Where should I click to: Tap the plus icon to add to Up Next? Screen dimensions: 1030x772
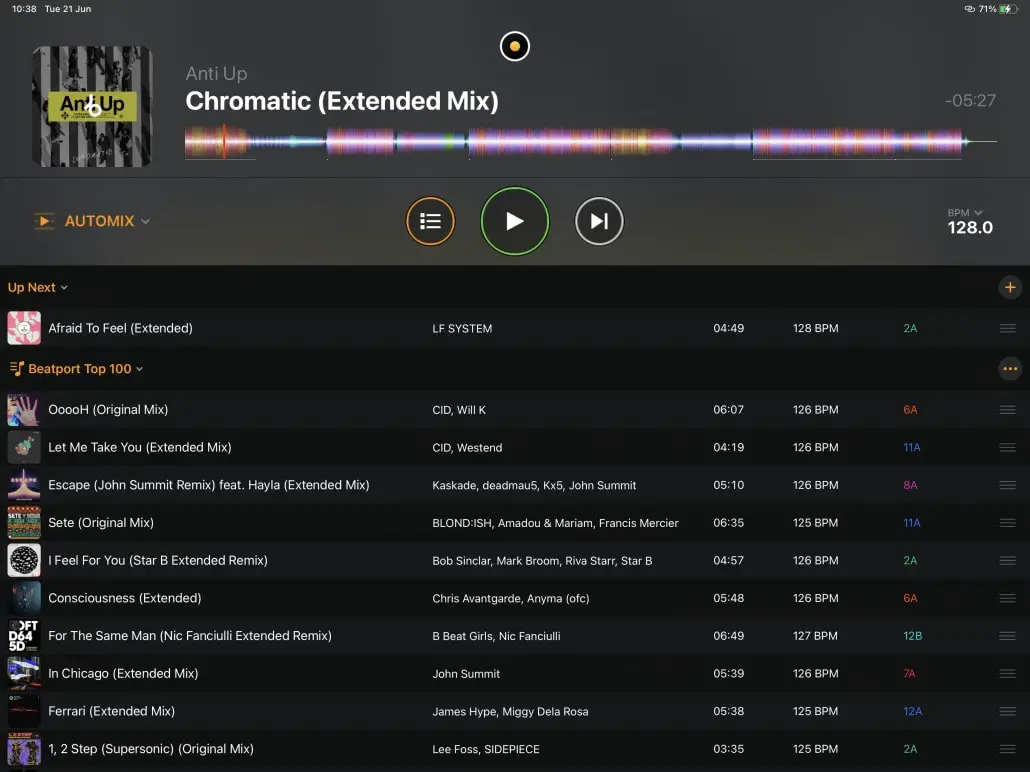1010,287
